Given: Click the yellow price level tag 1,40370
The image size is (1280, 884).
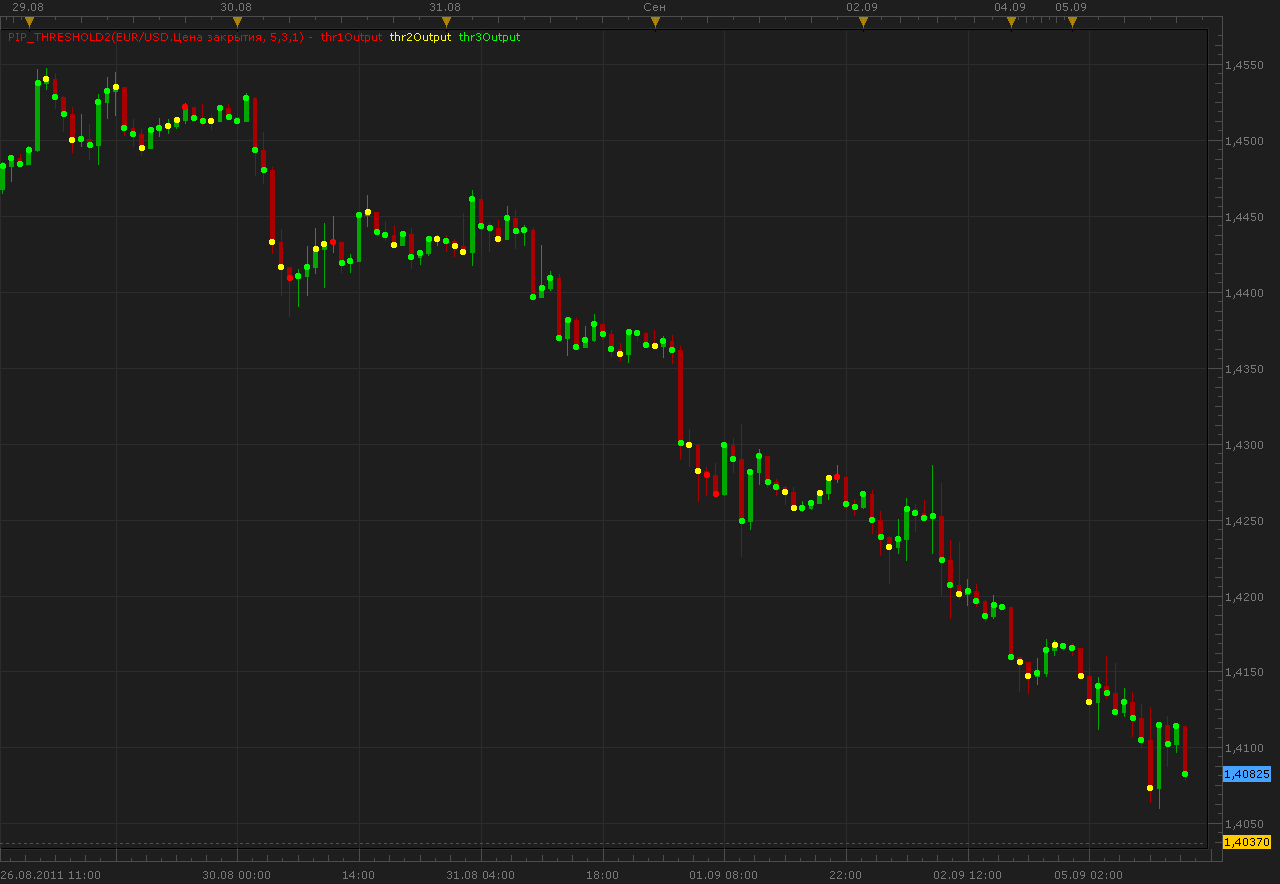Looking at the screenshot, I should (x=1247, y=842).
